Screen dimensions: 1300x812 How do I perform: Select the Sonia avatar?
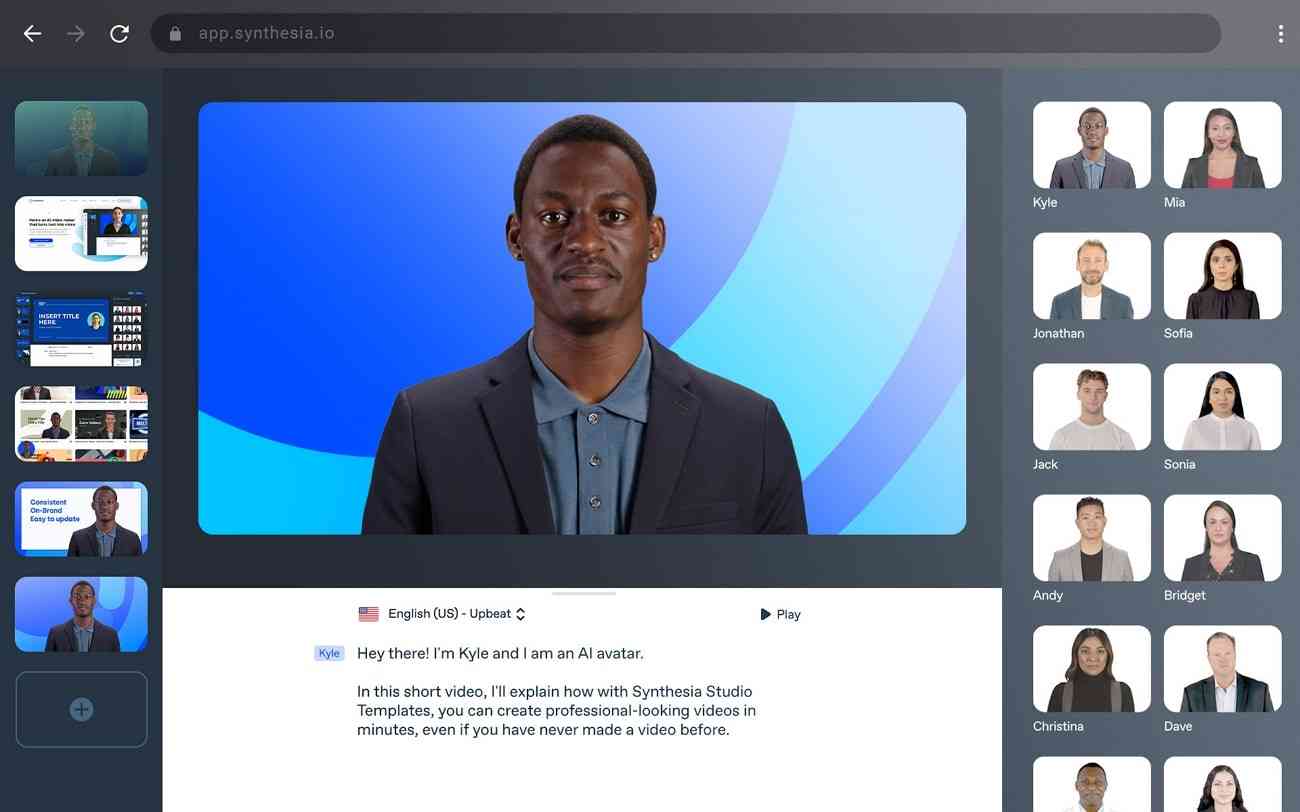(1222, 406)
